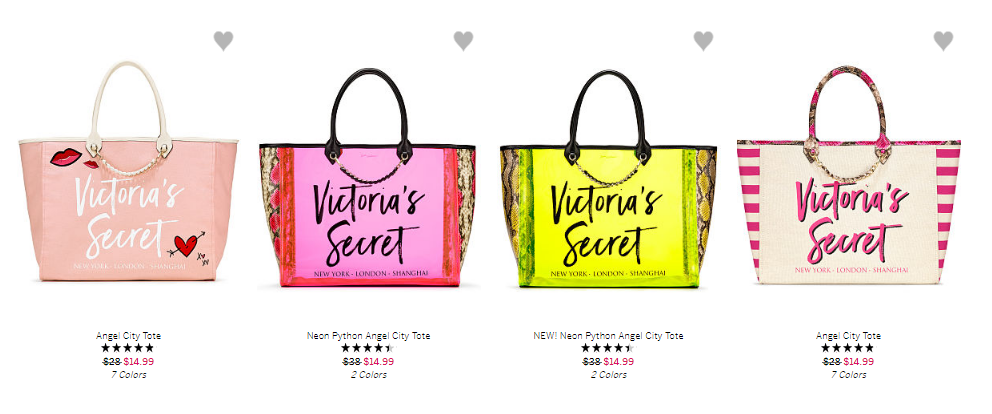Image resolution: width=992 pixels, height=414 pixels.
Task: Open the last Angel City Tote title link
Action: pyautogui.click(x=848, y=336)
